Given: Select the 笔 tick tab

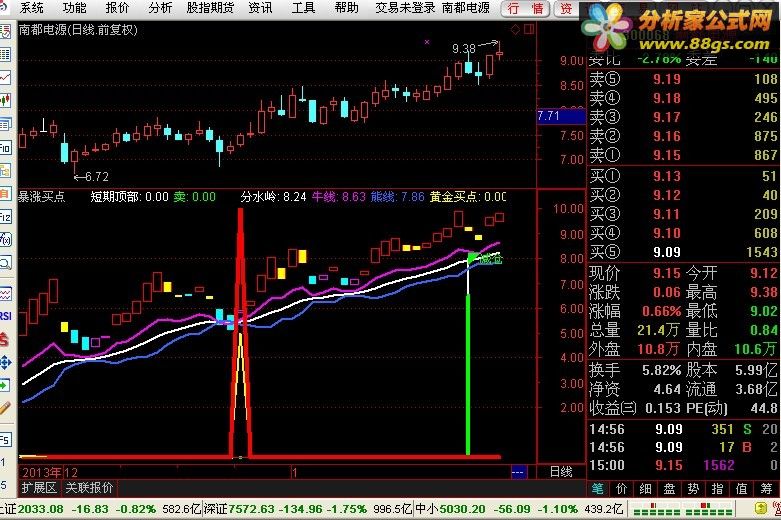Looking at the screenshot, I should pos(598,489).
